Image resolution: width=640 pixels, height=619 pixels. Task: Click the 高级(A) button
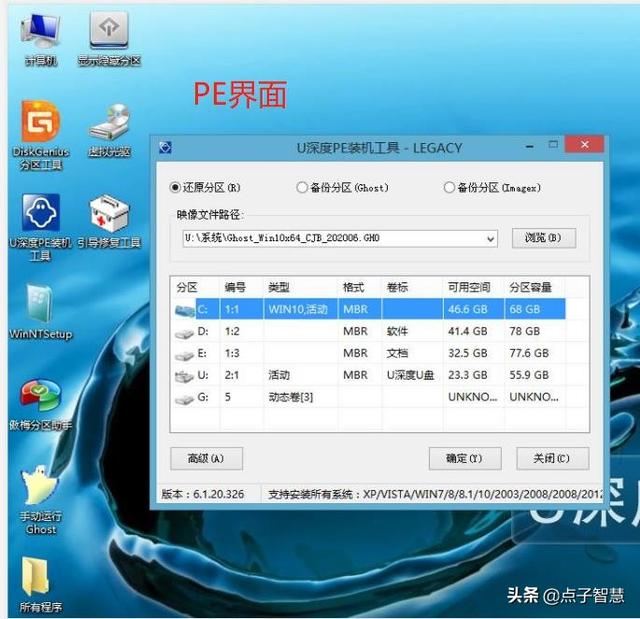pos(206,459)
